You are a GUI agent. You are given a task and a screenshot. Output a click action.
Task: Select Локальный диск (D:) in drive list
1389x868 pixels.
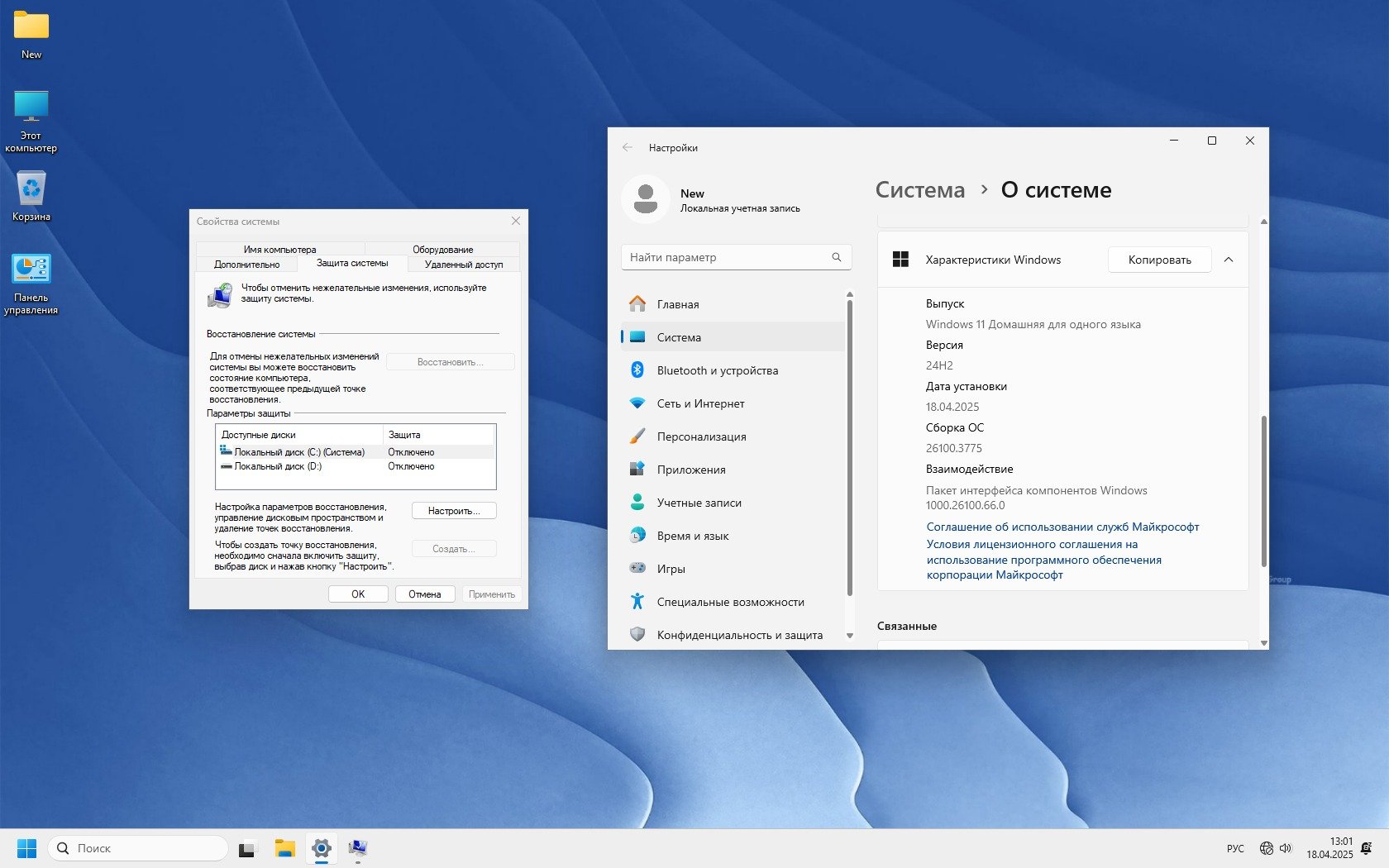point(278,466)
